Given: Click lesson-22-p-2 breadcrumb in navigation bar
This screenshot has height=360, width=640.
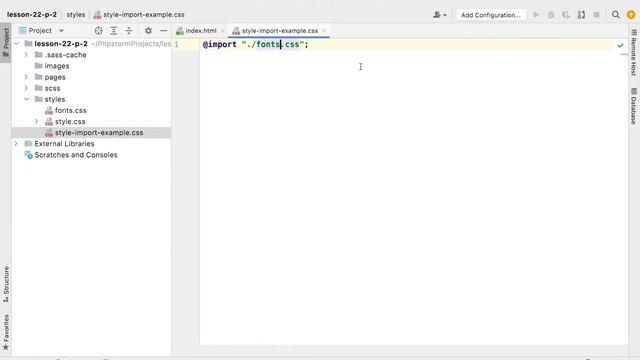Looking at the screenshot, I should (32, 15).
